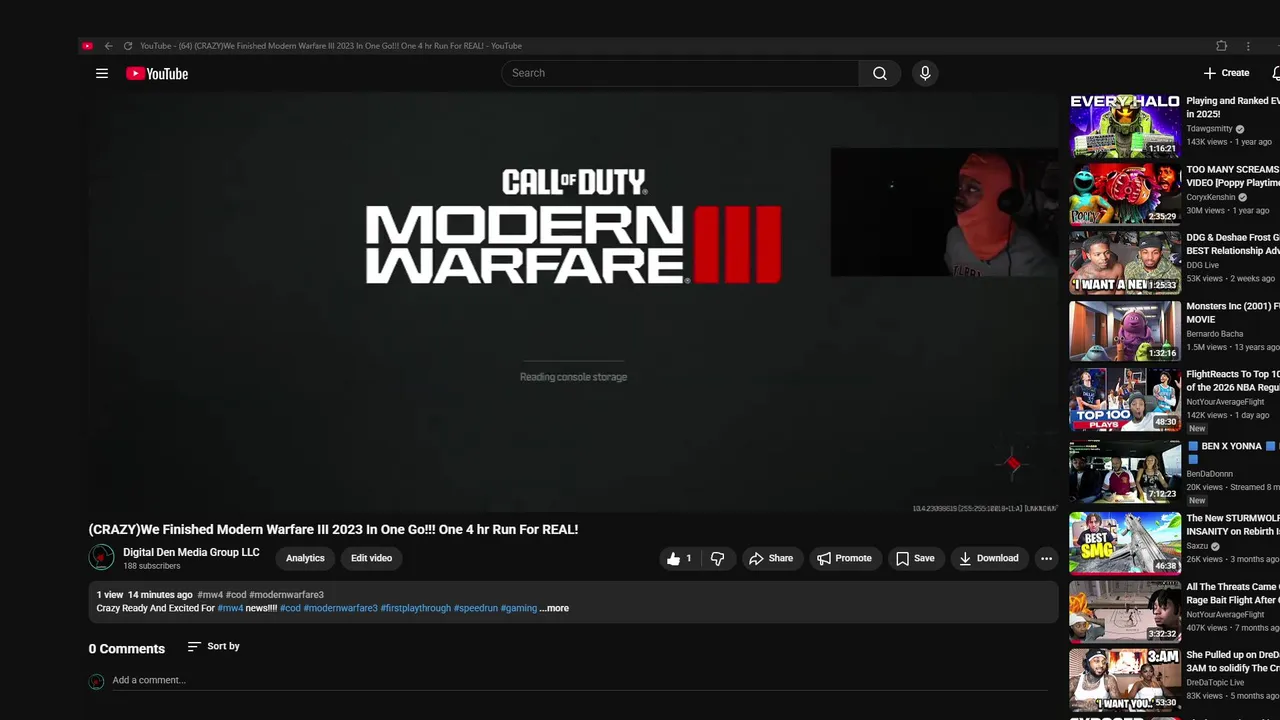The height and width of the screenshot is (720, 1280).
Task: Open browser extensions puzzle icon
Action: [1221, 46]
